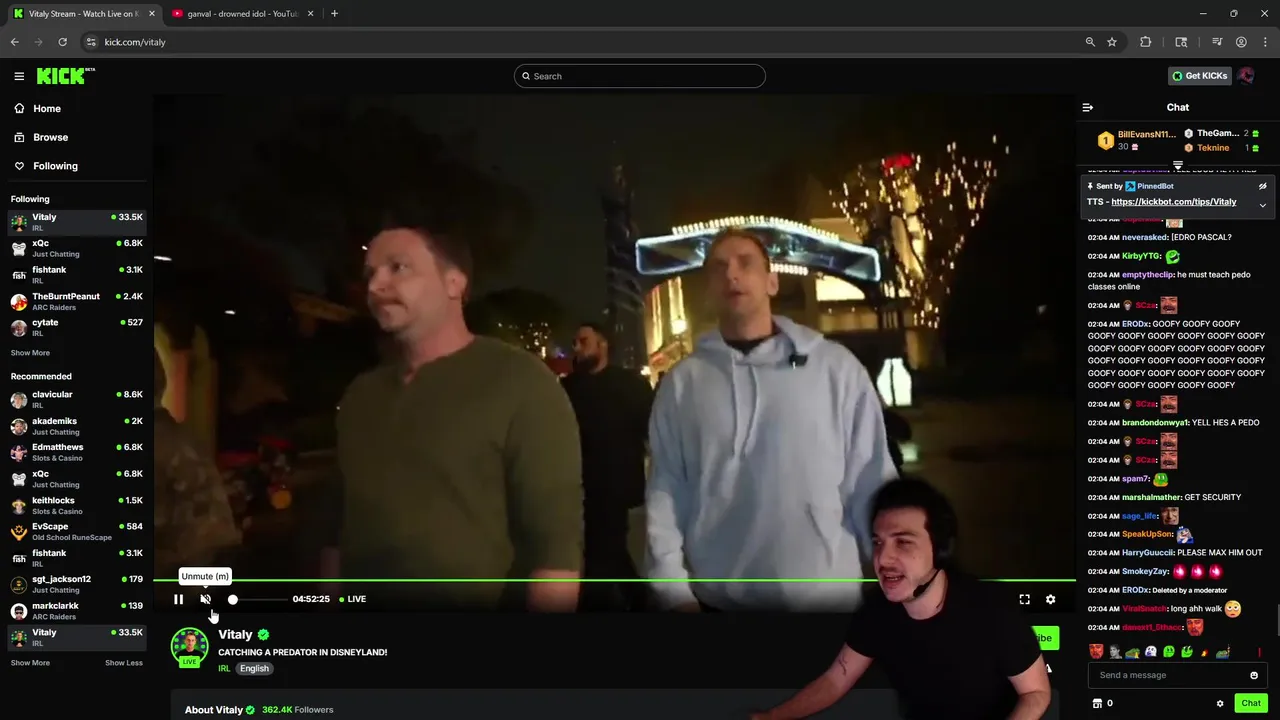The height and width of the screenshot is (720, 1280).
Task: Click Vitaly channel name below video
Action: 235,635
